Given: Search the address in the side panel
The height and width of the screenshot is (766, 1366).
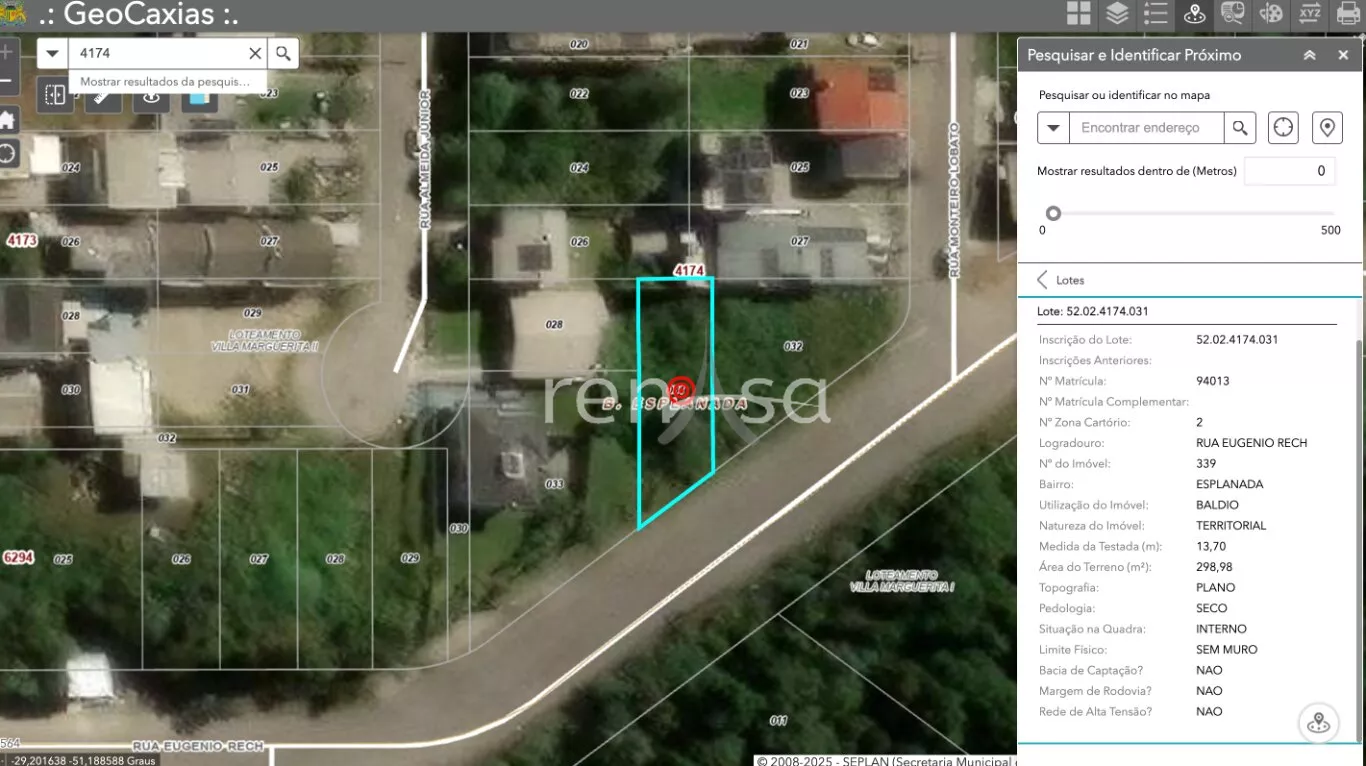Looking at the screenshot, I should pos(1240,128).
